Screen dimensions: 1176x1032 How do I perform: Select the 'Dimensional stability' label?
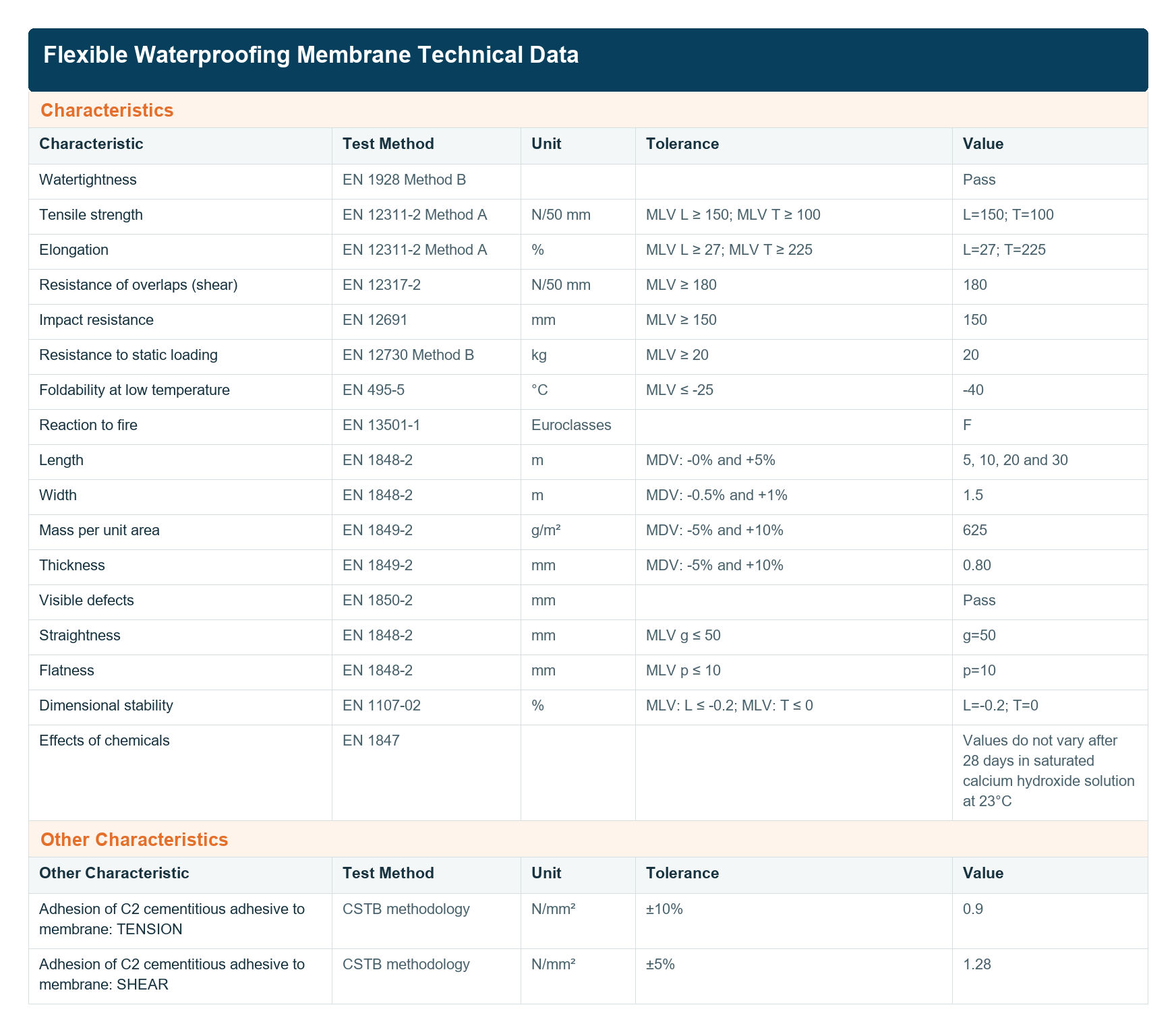(x=106, y=705)
